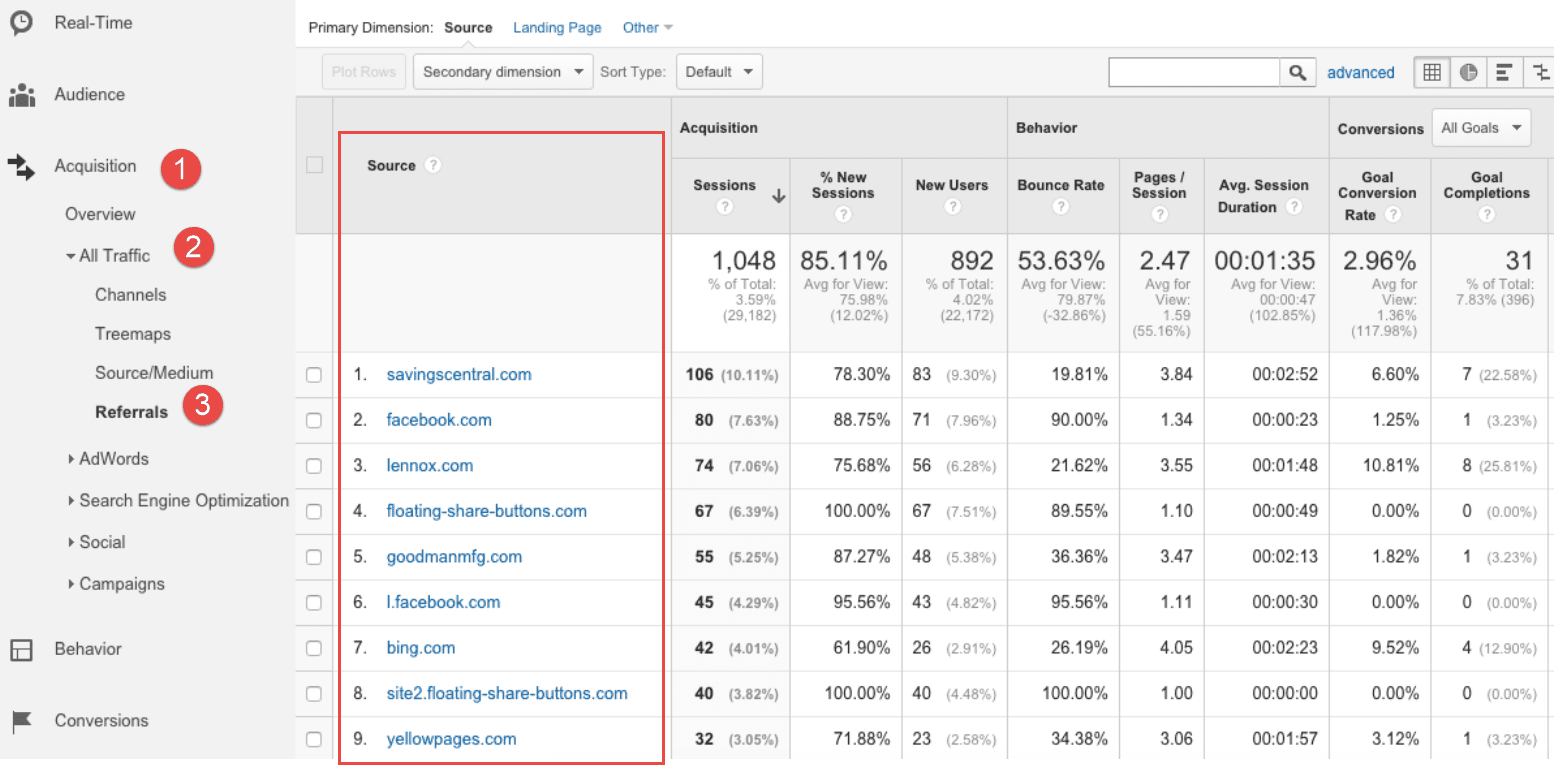Check the yellowpages.com row checkbox

pyautogui.click(x=314, y=740)
